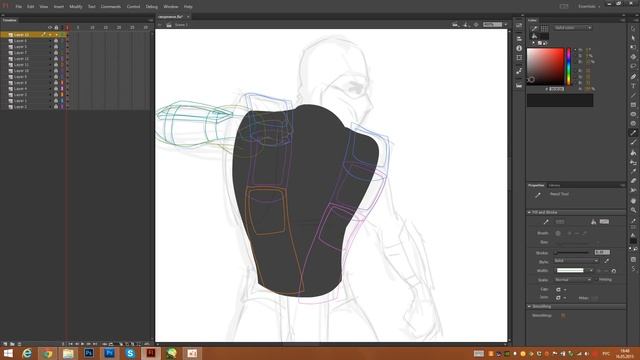Toggle lock on Layer 6
The image size is (640, 360).
(x=56, y=41)
